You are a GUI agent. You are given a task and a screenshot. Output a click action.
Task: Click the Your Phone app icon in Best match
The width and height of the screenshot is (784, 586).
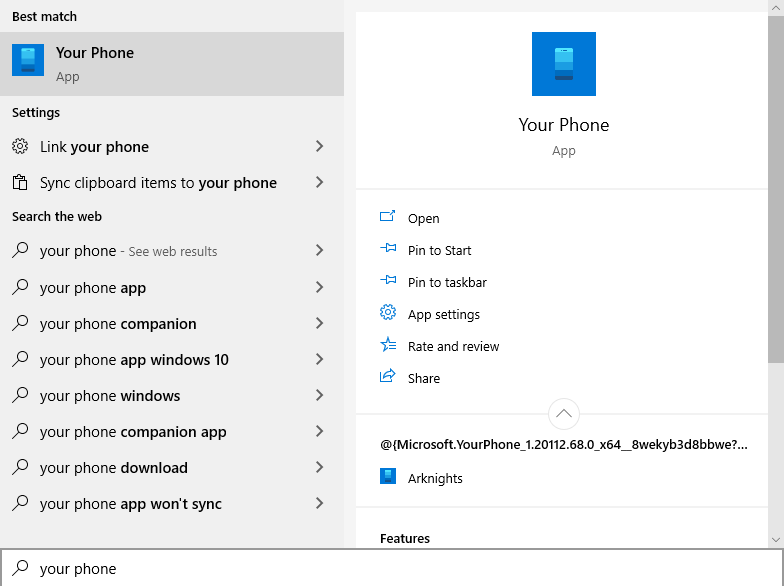tap(28, 60)
